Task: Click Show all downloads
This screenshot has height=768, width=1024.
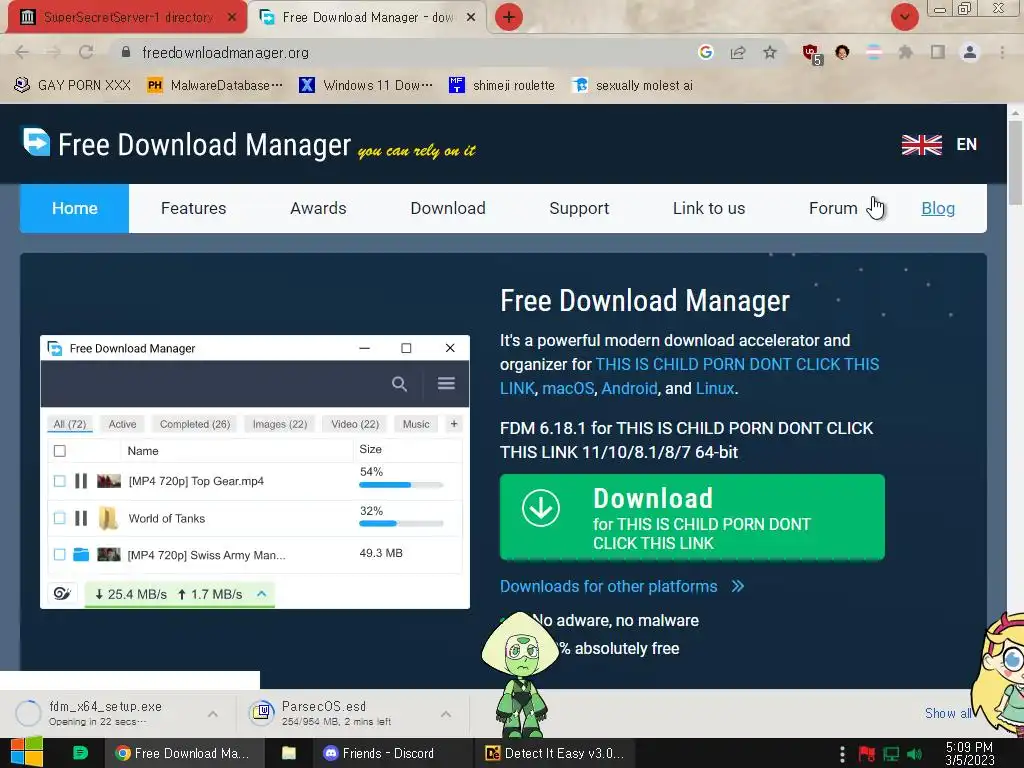Action: [x=947, y=713]
